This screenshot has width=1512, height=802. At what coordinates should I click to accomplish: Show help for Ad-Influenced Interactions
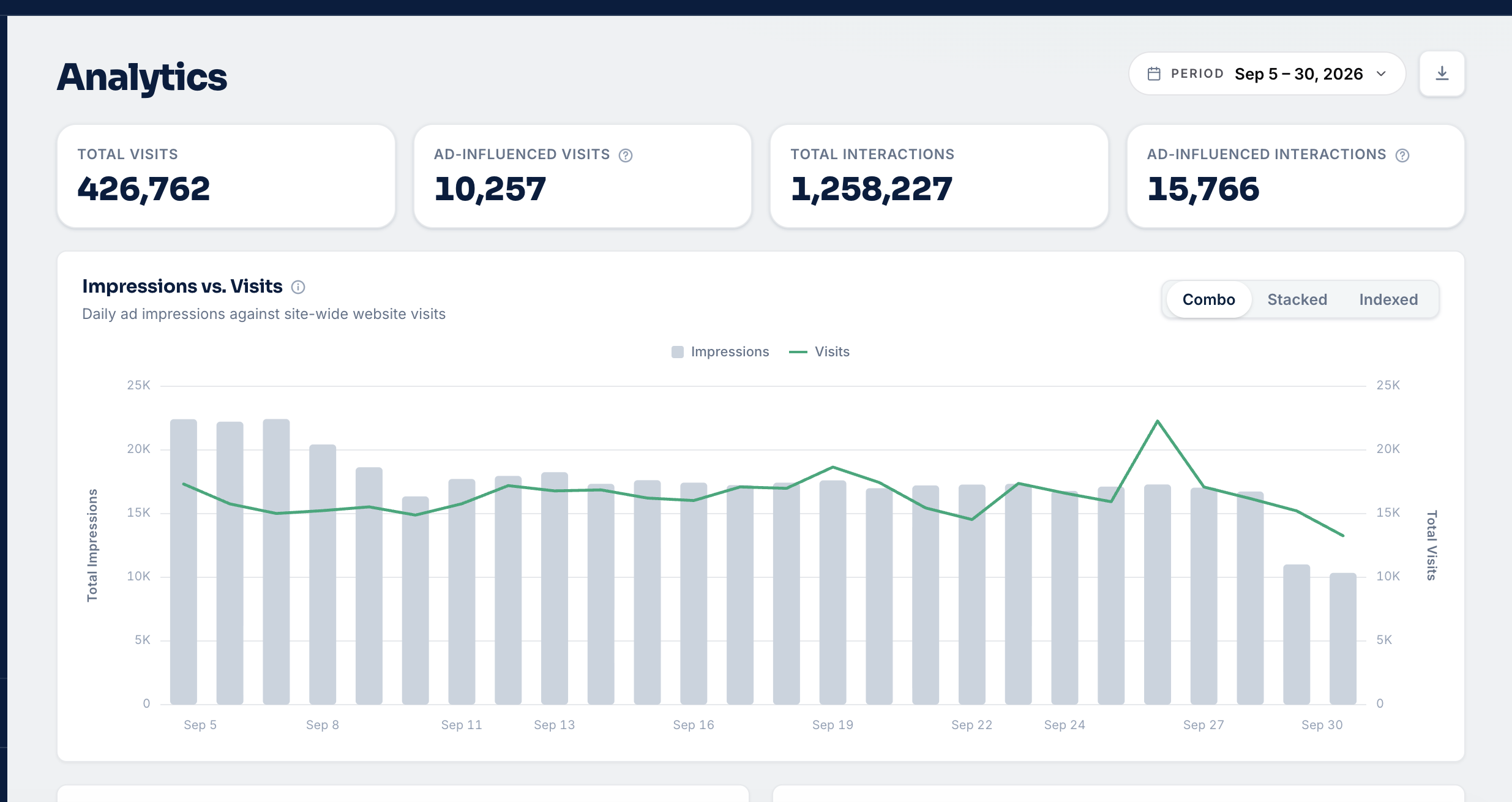[x=1402, y=156]
